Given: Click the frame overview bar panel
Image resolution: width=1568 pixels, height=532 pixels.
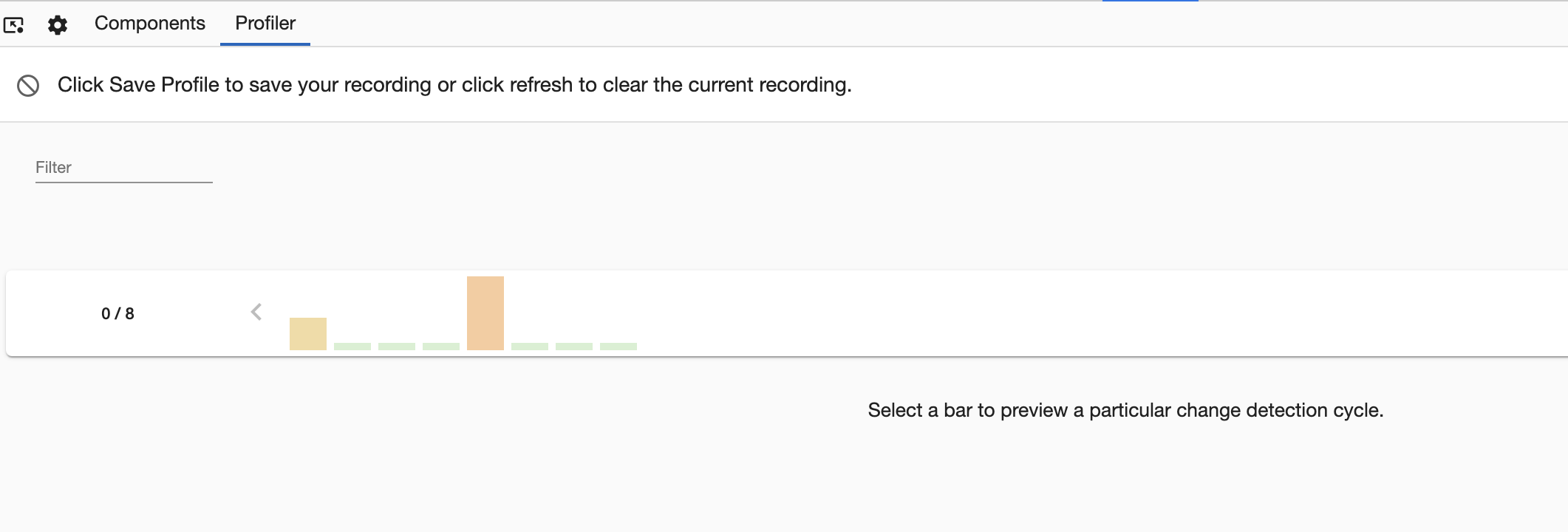Looking at the screenshot, I should pos(1034,312).
